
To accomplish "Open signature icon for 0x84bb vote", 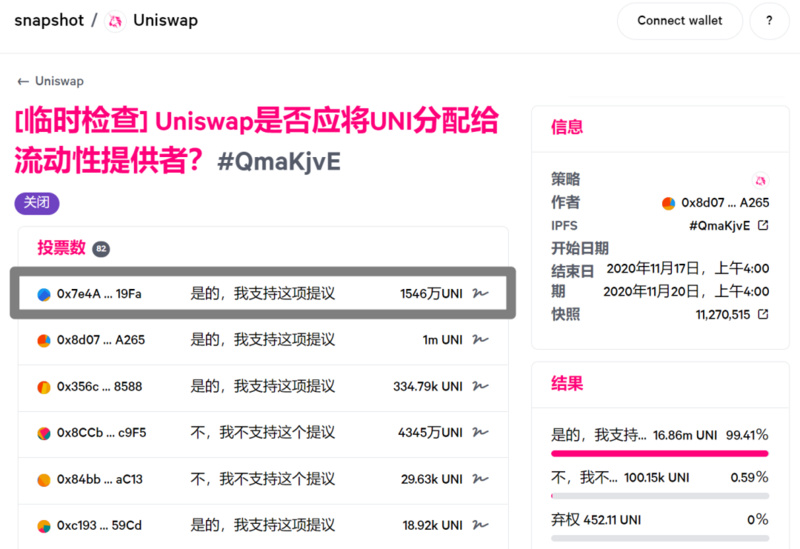I will [x=480, y=479].
